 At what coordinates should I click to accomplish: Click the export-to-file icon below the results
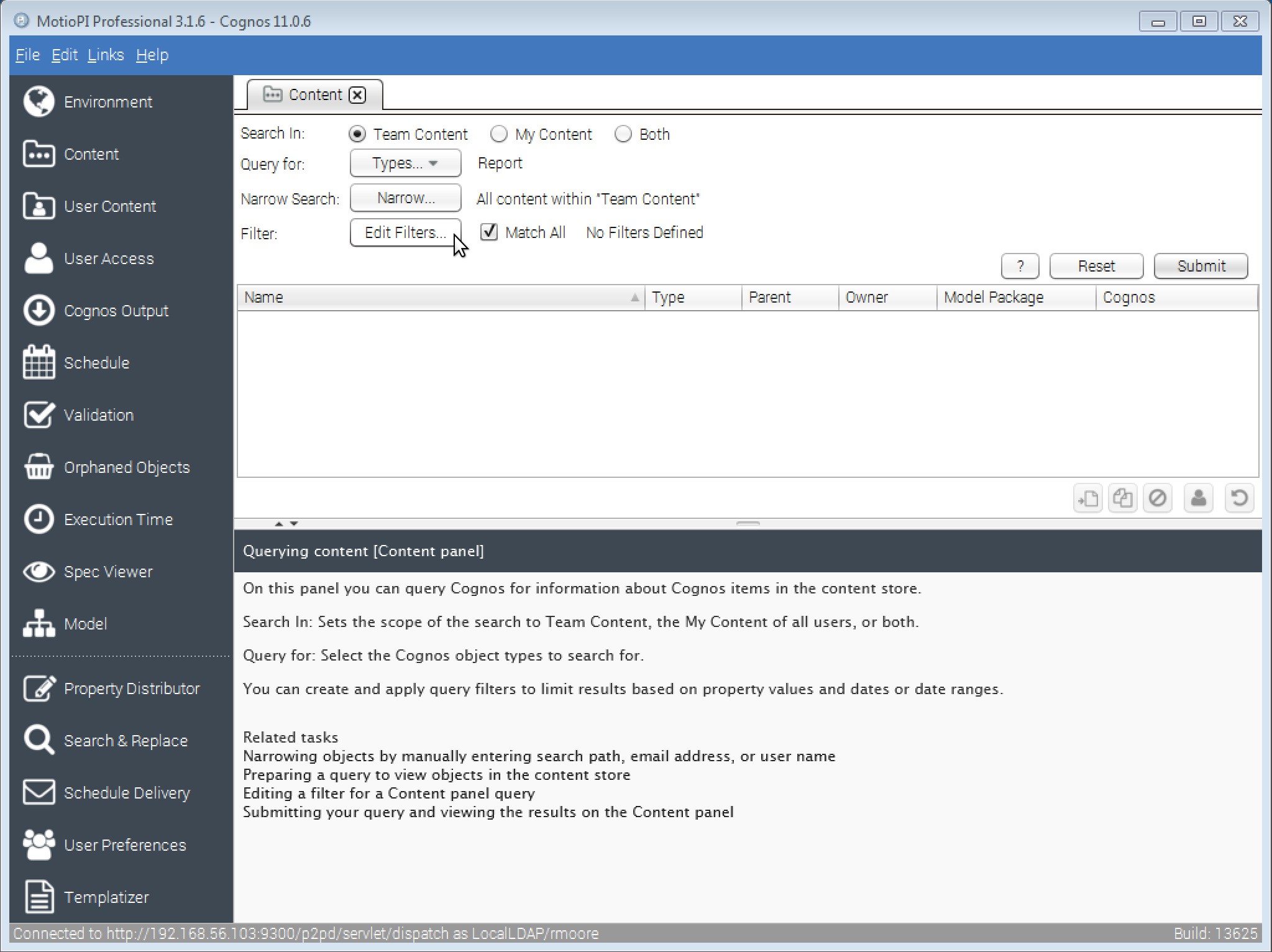(1088, 498)
